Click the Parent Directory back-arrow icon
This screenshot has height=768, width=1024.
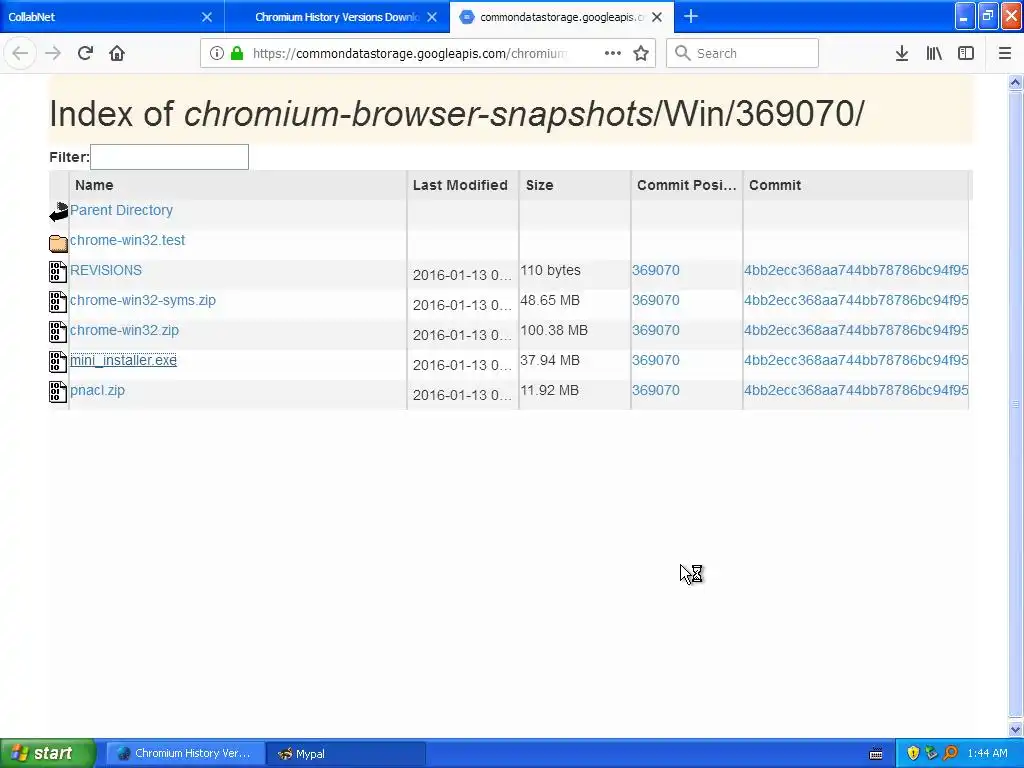(58, 212)
